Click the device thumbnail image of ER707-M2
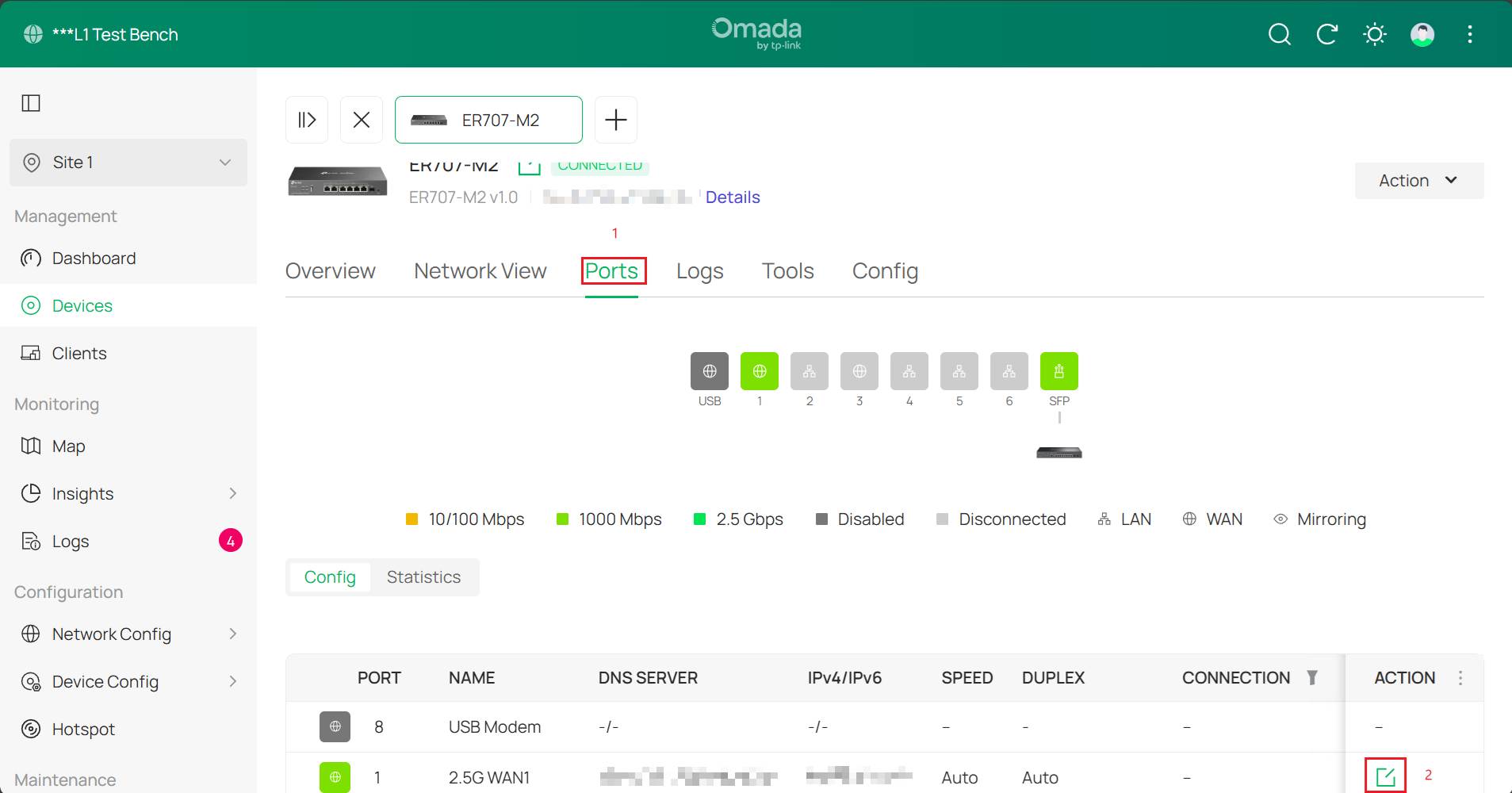 (x=338, y=181)
